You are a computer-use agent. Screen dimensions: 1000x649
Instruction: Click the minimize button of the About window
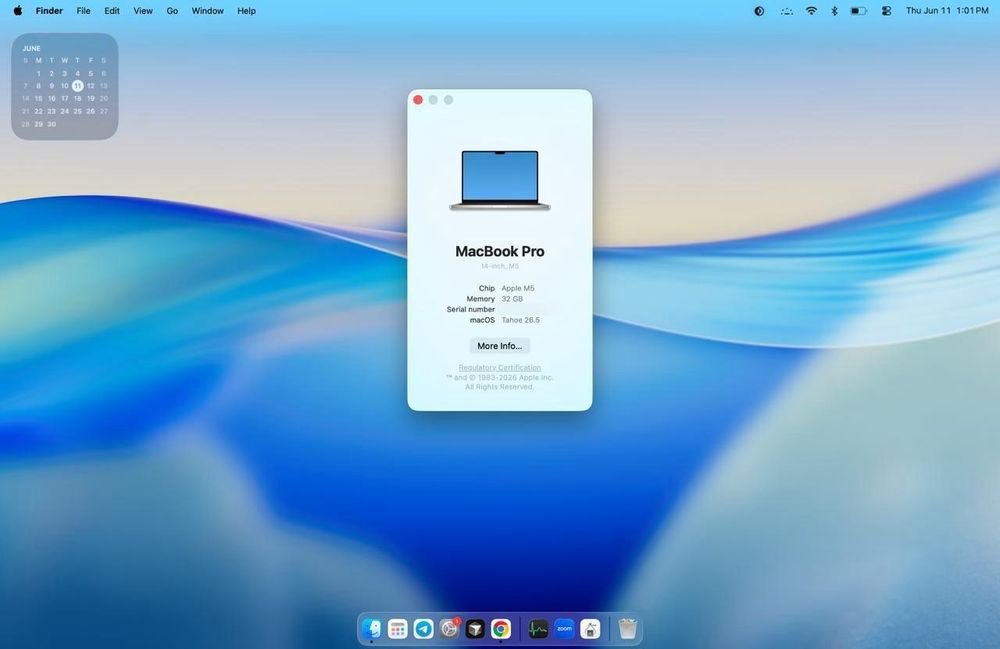(x=433, y=99)
